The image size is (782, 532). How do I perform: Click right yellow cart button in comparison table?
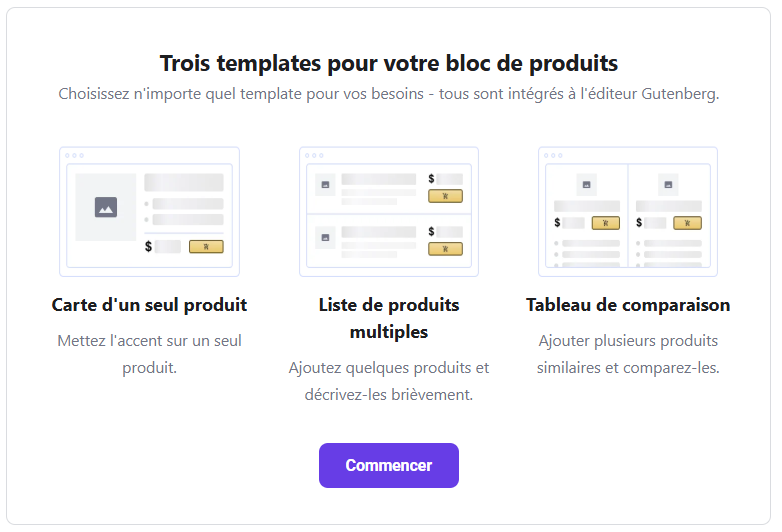pyautogui.click(x=687, y=223)
